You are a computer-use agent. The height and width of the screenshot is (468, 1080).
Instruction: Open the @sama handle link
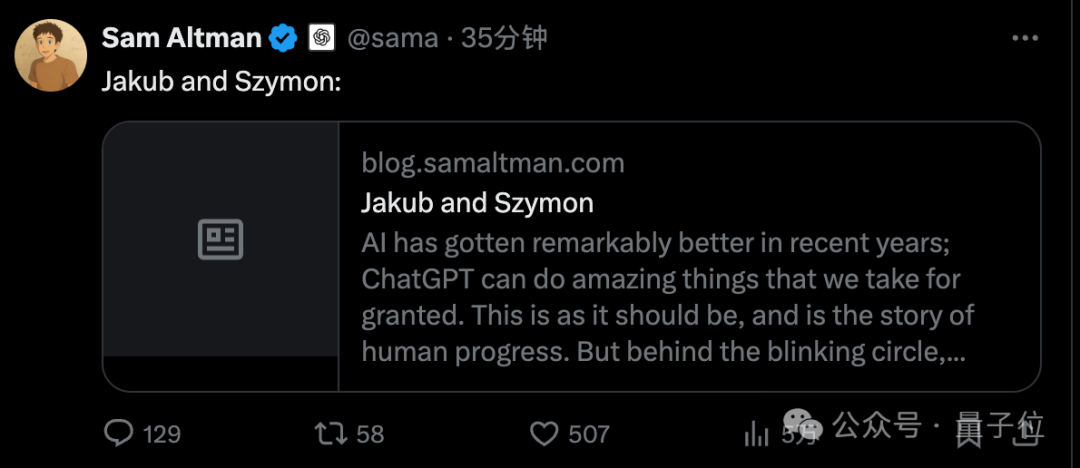pos(392,39)
